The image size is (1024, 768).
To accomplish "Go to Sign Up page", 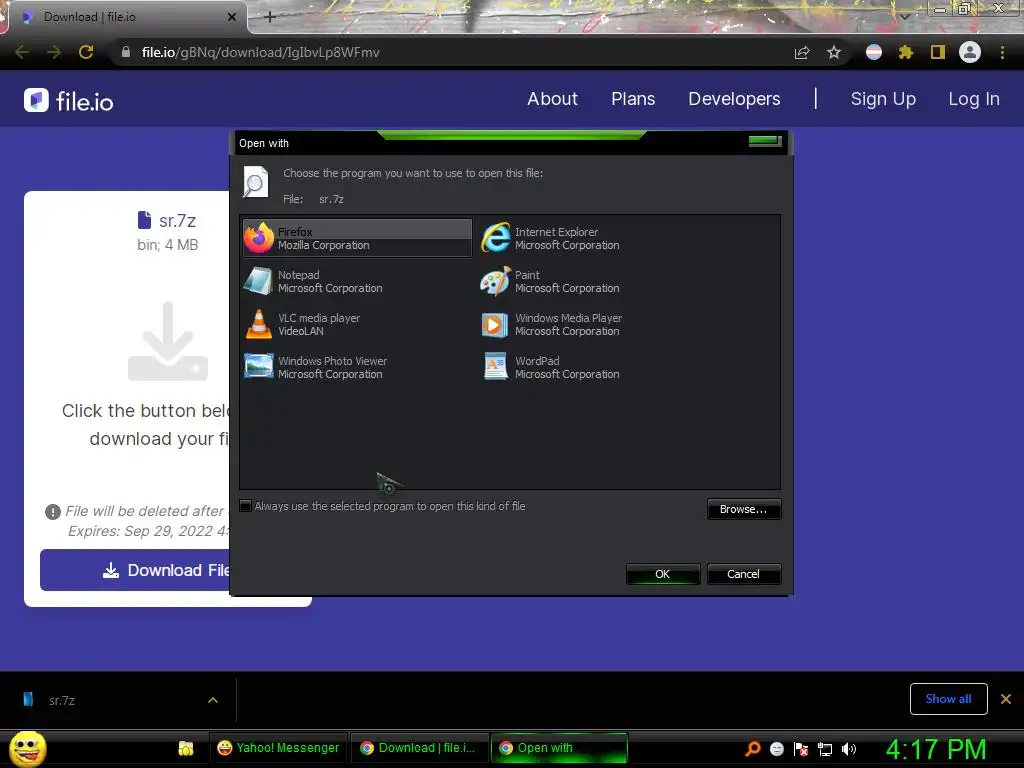I will coord(883,99).
